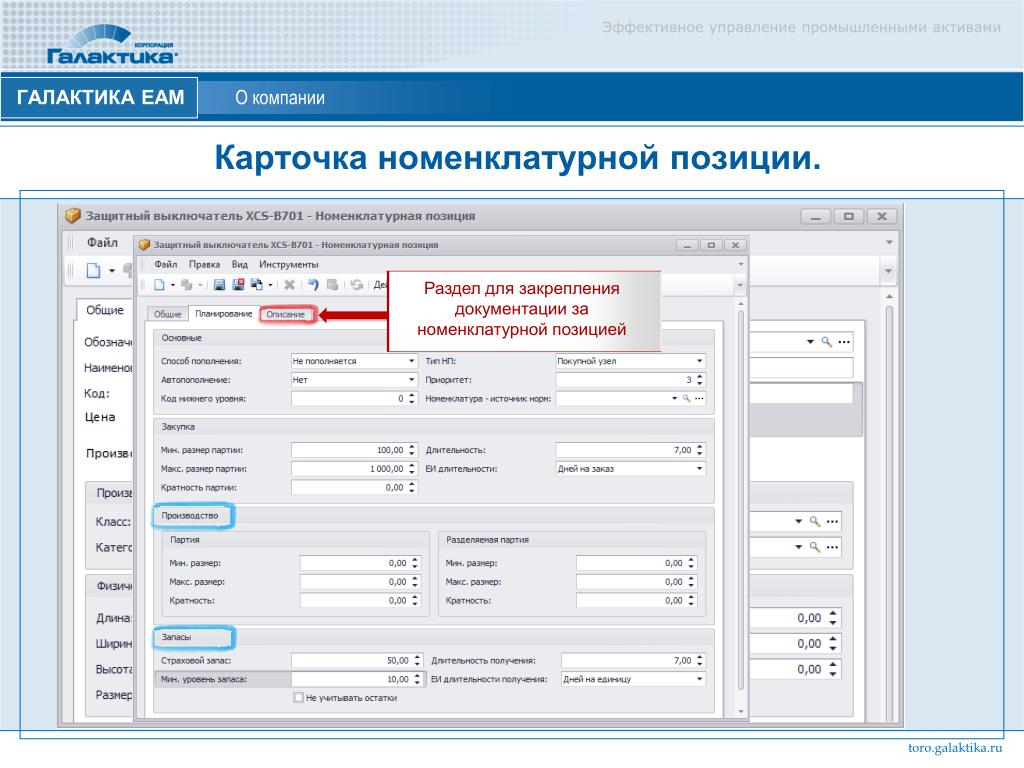
Task: Click the Delete X icon in the toolbar
Action: (289, 285)
